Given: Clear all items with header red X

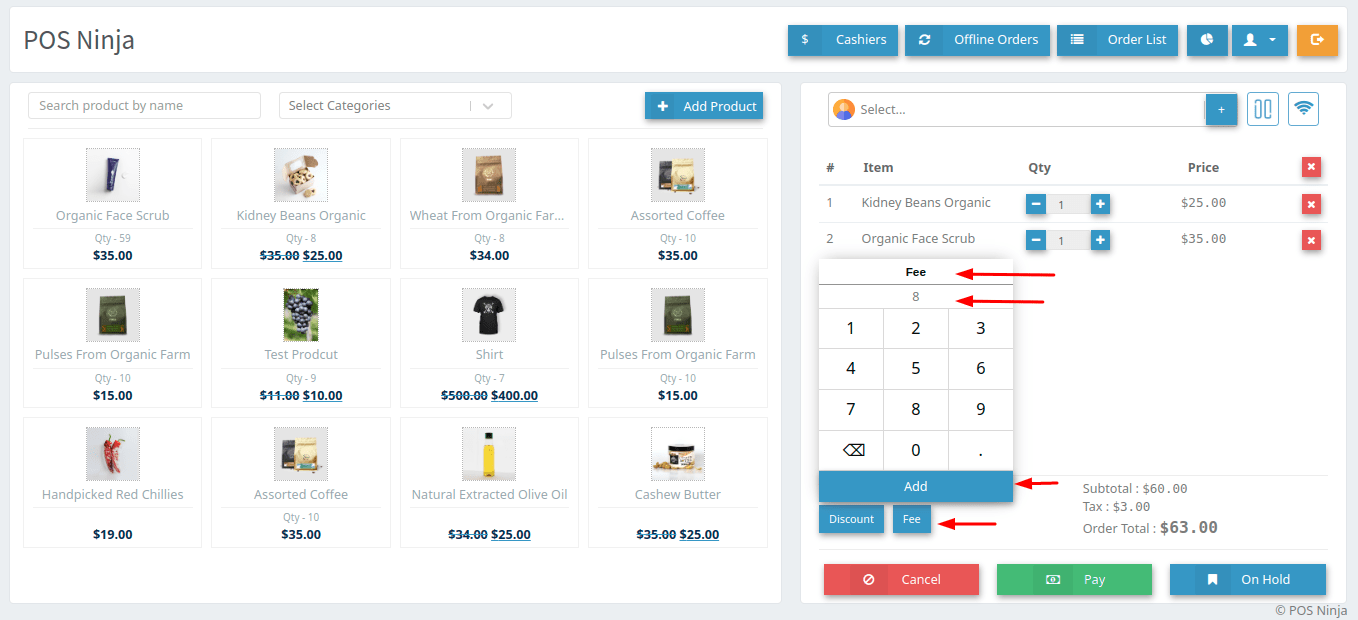Looking at the screenshot, I should click(1312, 167).
